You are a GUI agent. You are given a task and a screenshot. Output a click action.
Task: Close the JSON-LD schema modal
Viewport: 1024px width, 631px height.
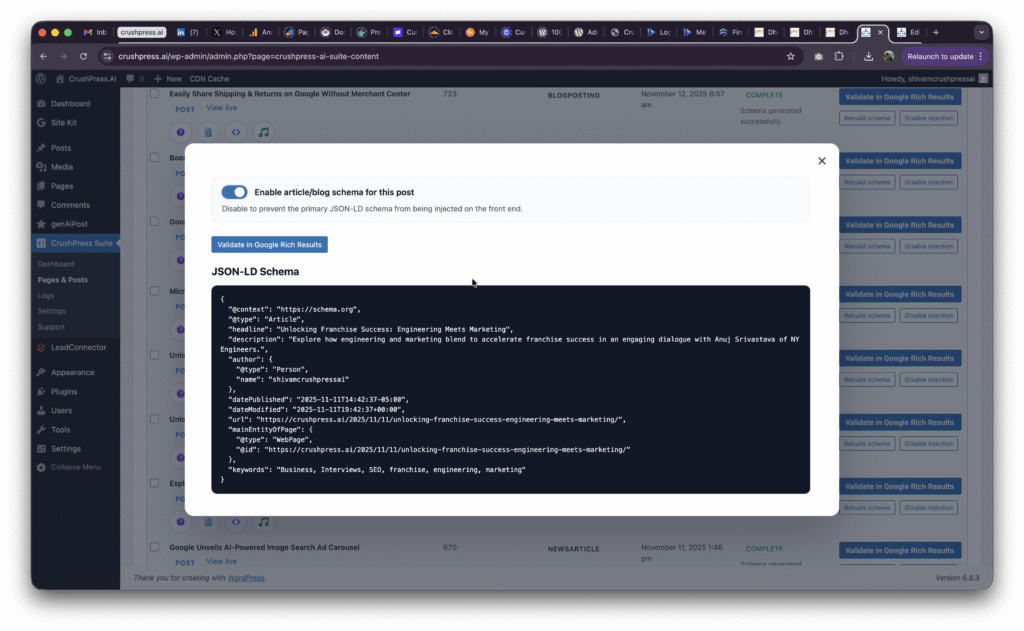[822, 161]
